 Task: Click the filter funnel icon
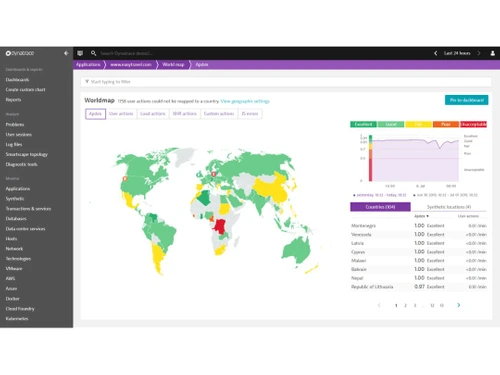click(x=87, y=81)
